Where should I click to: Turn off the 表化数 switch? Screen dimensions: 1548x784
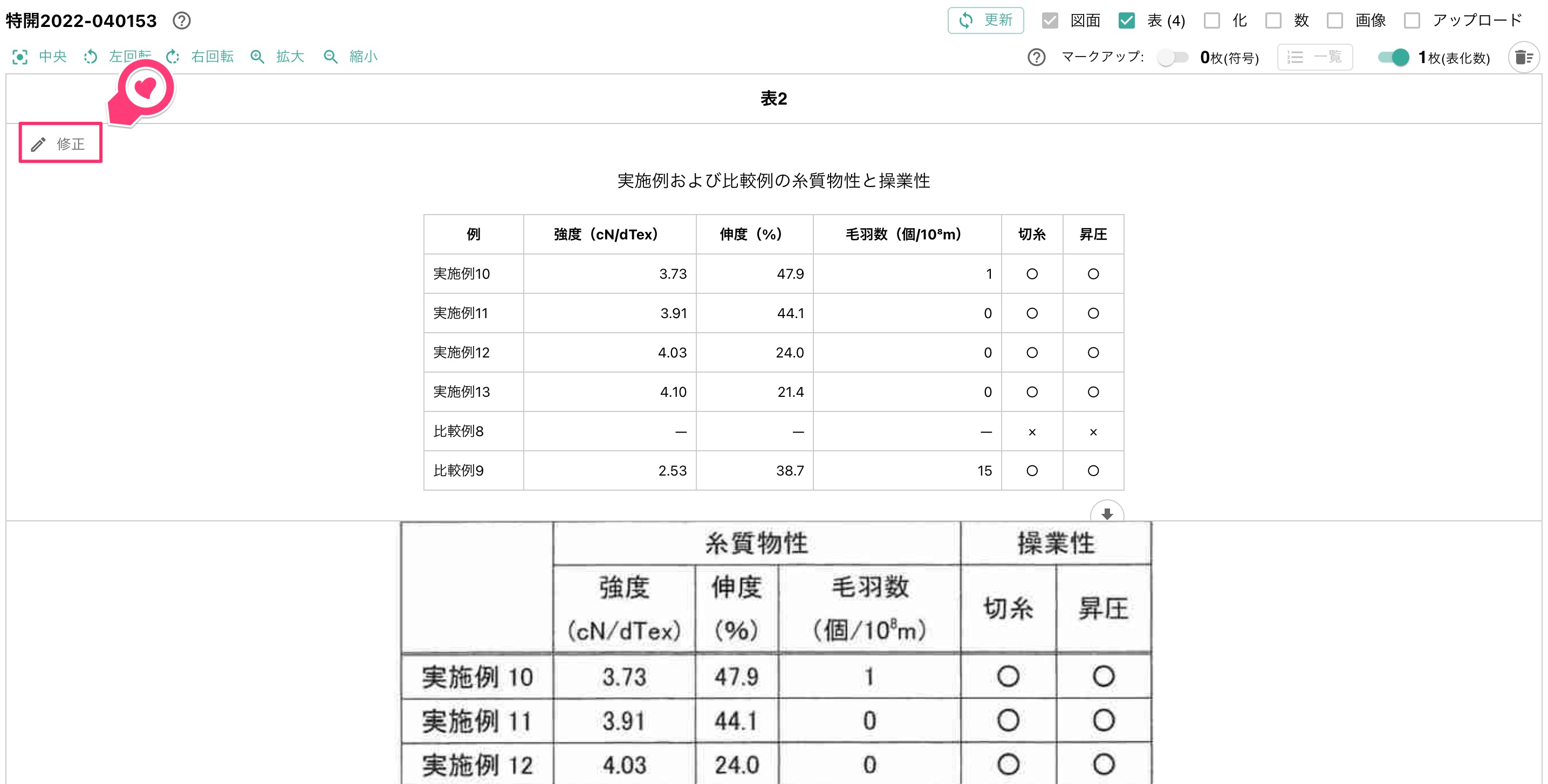click(x=1393, y=58)
